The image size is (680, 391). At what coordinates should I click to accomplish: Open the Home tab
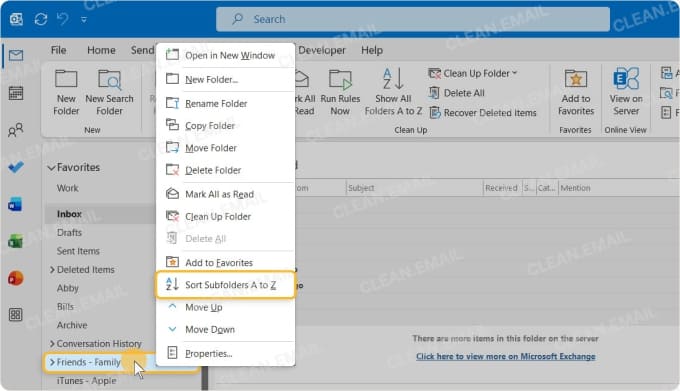[101, 50]
